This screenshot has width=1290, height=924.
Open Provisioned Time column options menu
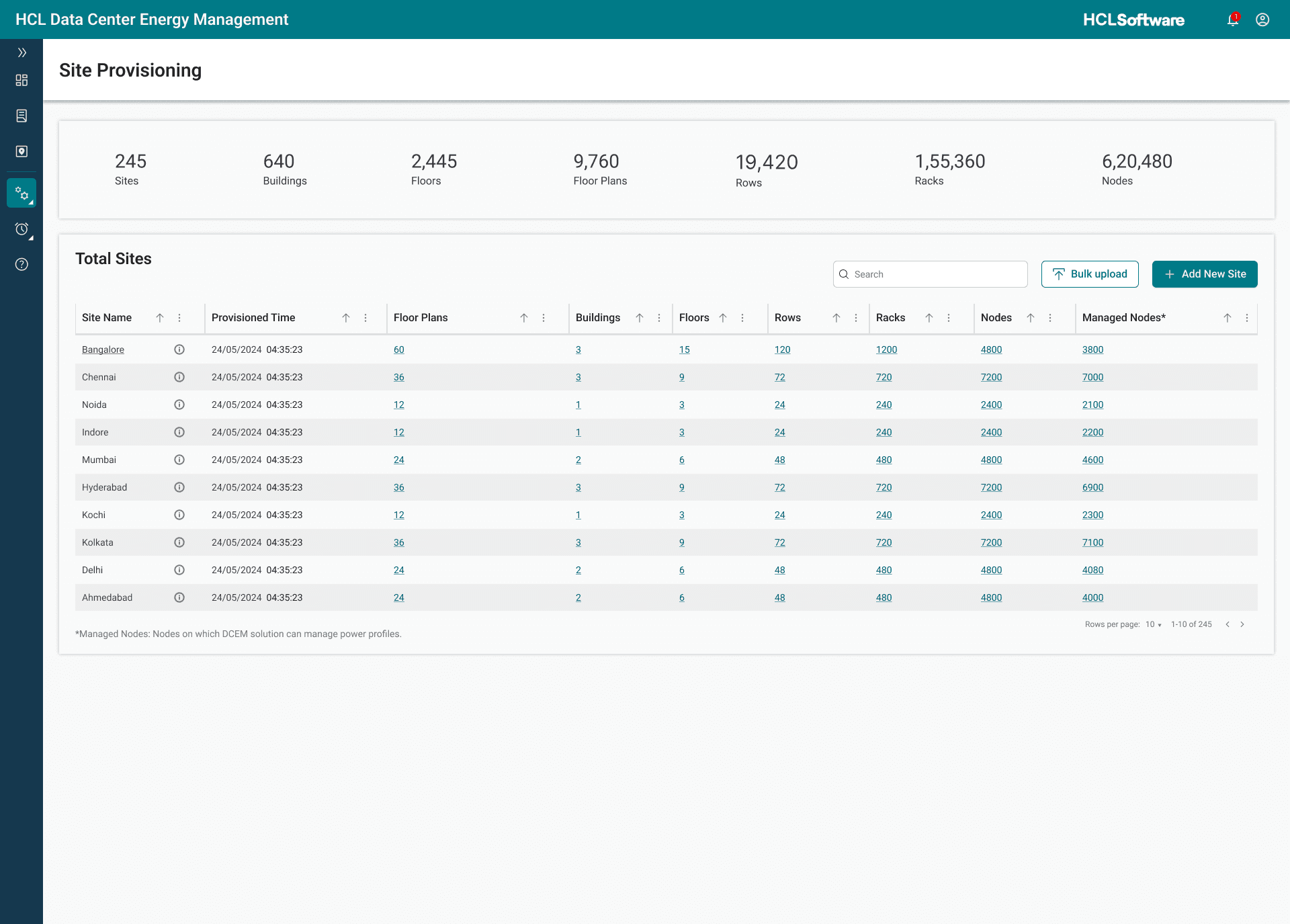[365, 318]
